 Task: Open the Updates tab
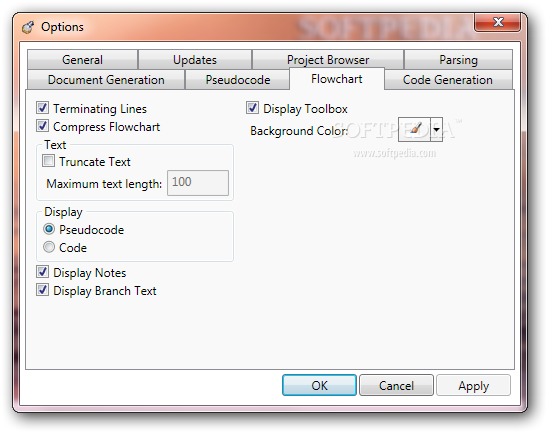click(195, 60)
